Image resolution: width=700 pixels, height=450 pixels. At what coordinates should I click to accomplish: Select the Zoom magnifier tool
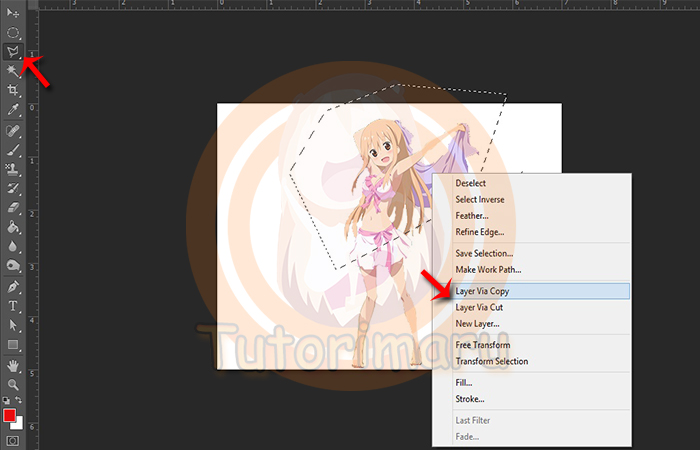(x=12, y=385)
